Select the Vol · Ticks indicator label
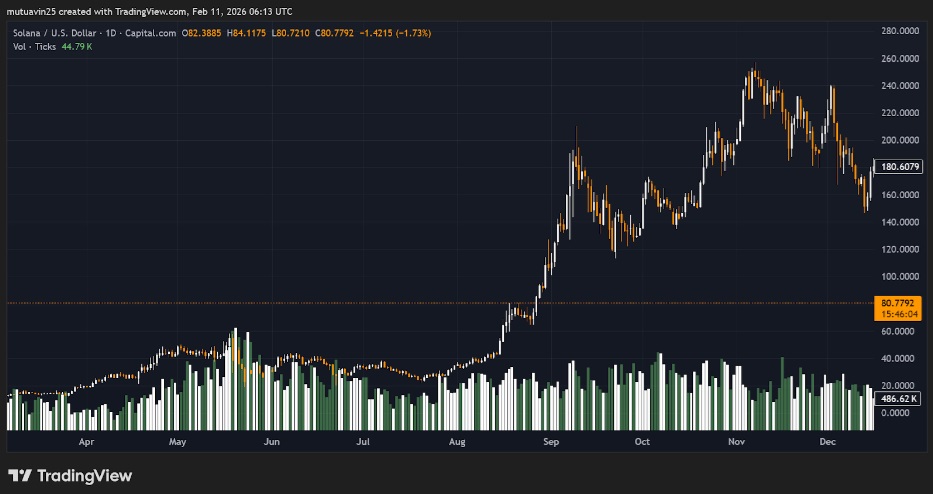 (x=35, y=46)
